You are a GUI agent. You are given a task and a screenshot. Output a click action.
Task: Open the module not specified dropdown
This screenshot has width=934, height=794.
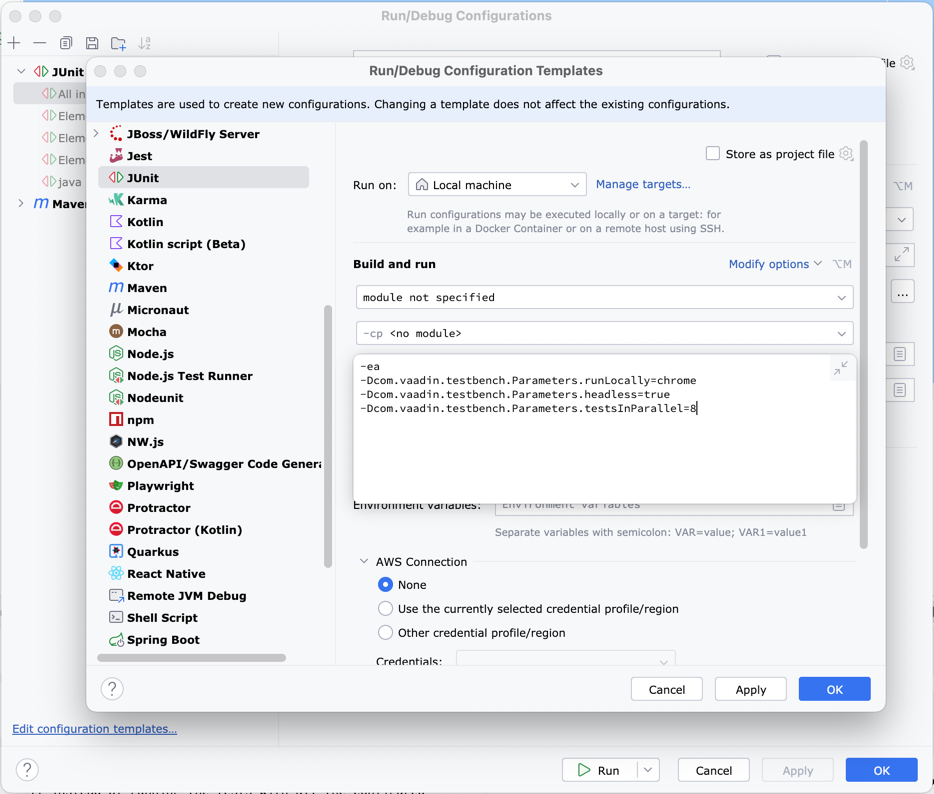[605, 297]
